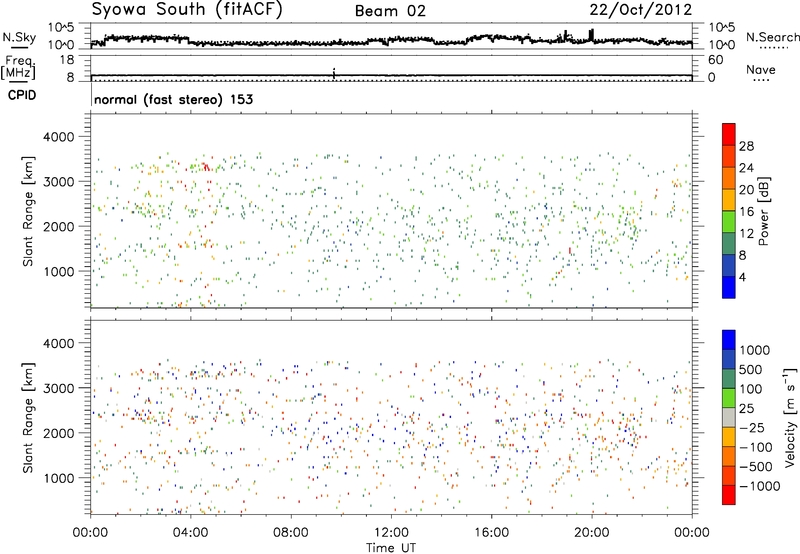800x554 pixels.
Task: Click the 'Velocity [m s-1]' colorbar label
Action: tap(790, 417)
